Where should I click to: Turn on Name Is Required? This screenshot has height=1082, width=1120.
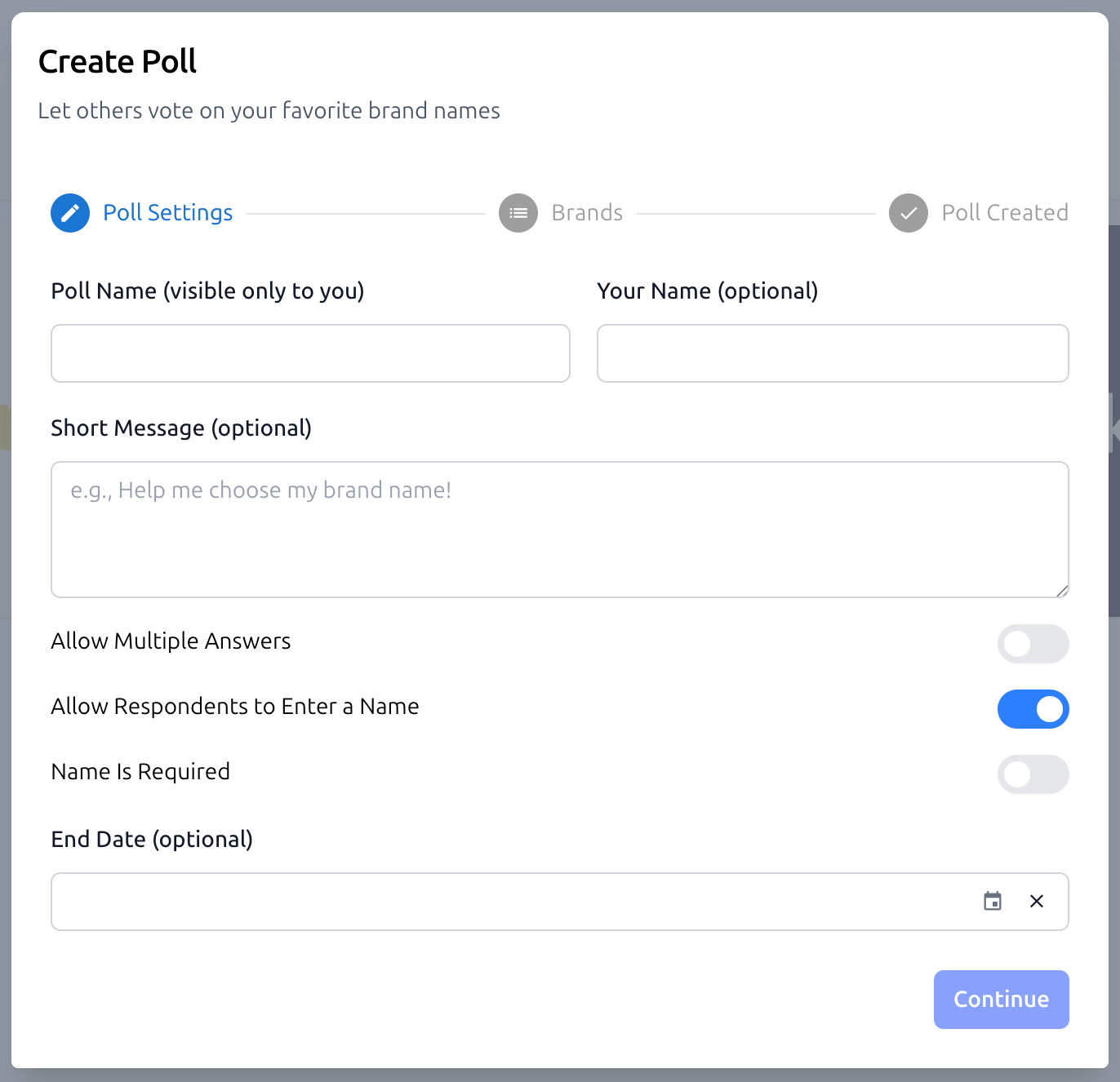(1033, 774)
